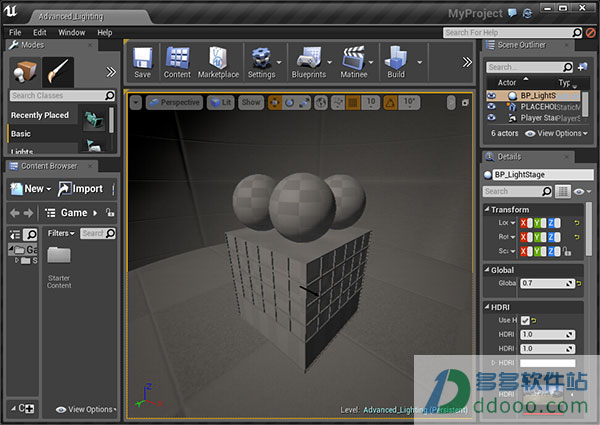600x425 pixels.
Task: Open Scene Outliner View Options
Action: pos(556,133)
